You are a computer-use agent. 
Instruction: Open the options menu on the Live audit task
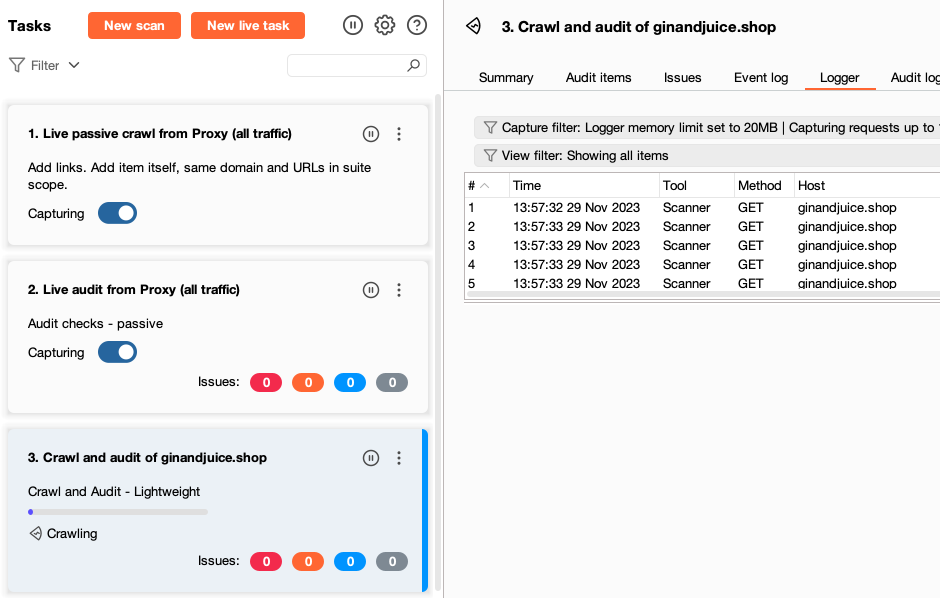coord(399,289)
